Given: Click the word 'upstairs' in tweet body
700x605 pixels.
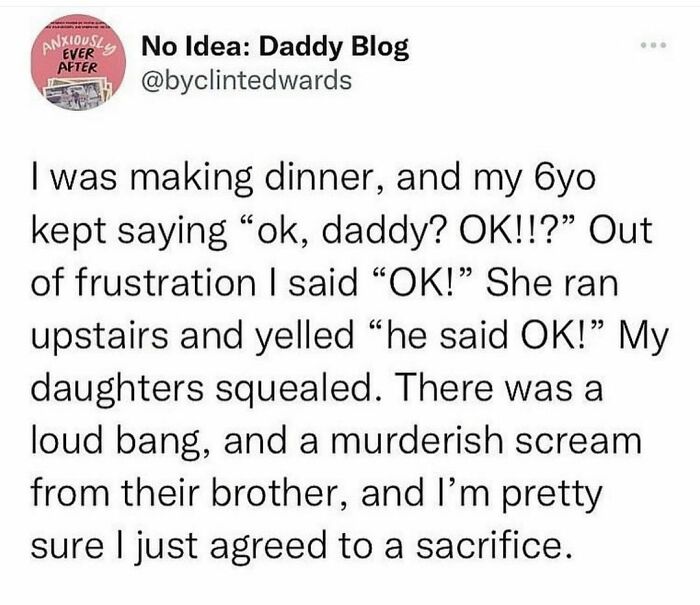Looking at the screenshot, I should pyautogui.click(x=100, y=338).
